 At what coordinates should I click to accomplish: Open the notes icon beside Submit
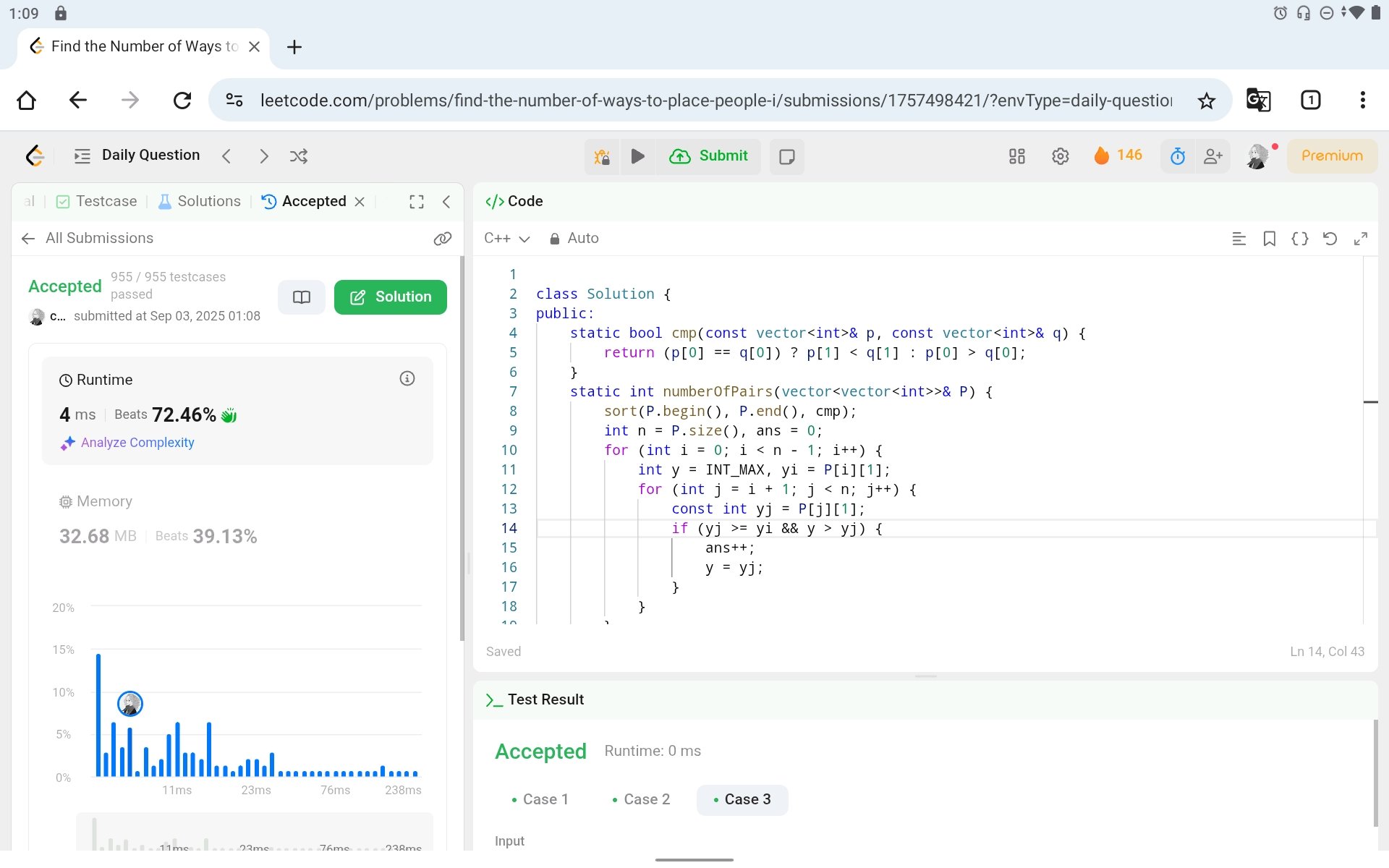click(x=786, y=156)
